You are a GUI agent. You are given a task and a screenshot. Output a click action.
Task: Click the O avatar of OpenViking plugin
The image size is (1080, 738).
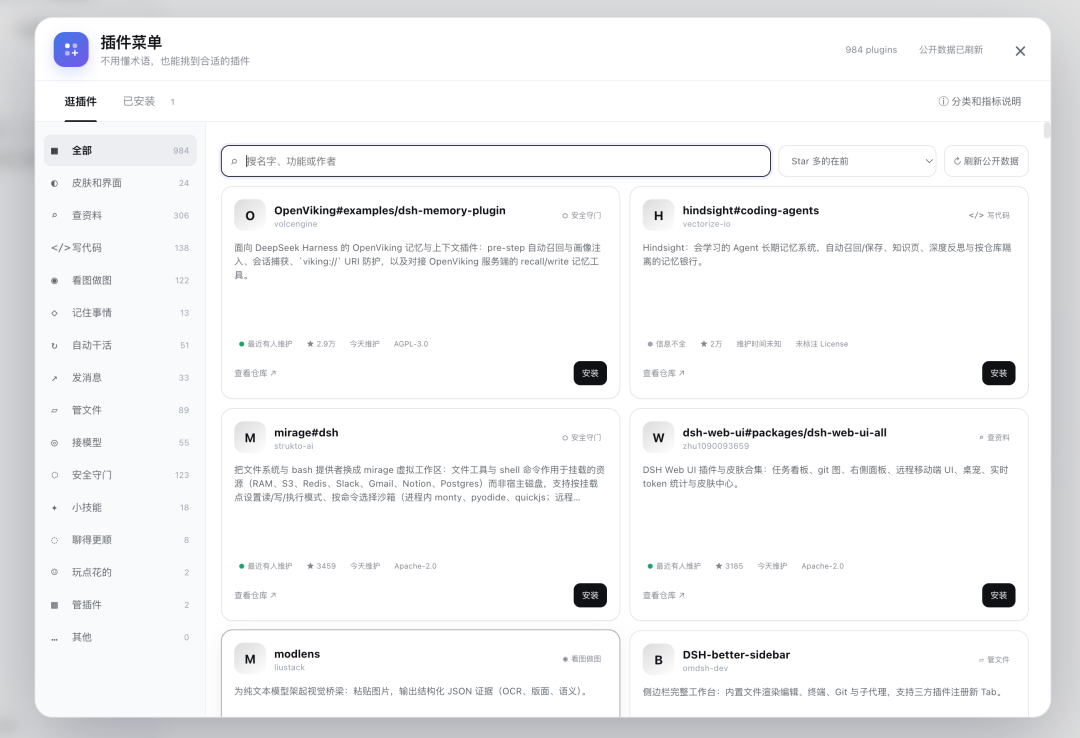(250, 216)
